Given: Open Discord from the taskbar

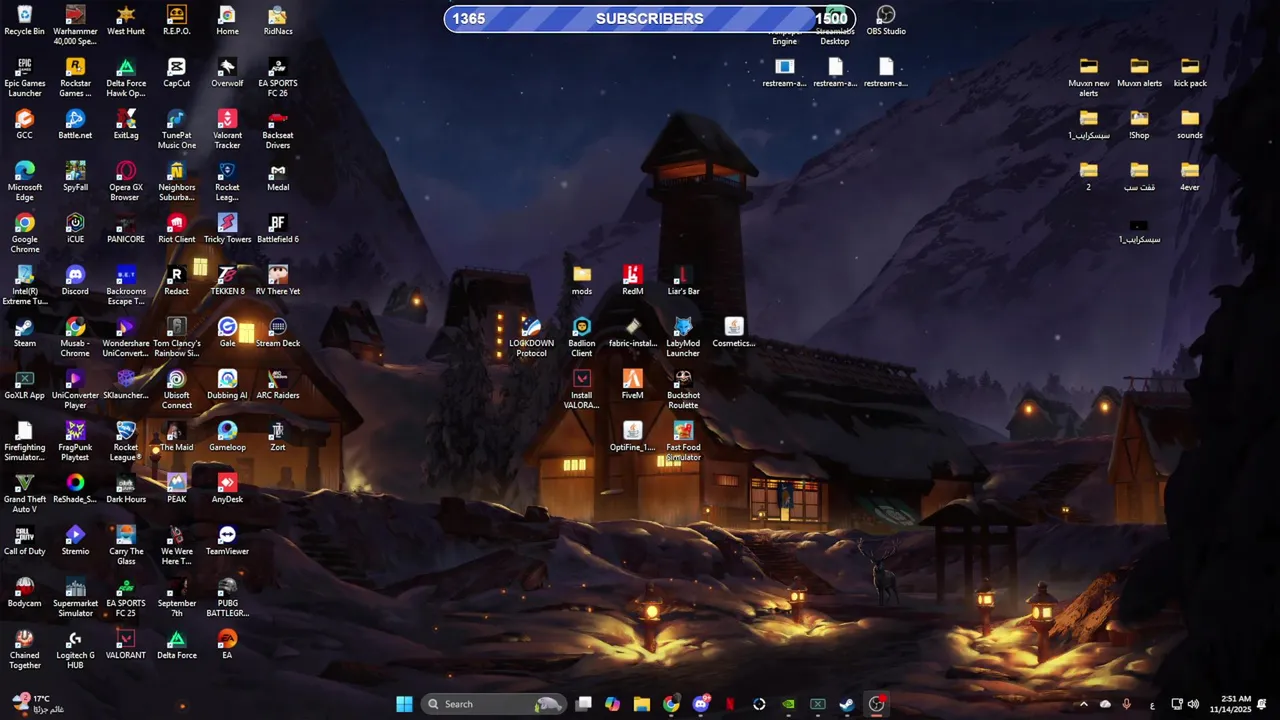Looking at the screenshot, I should tap(701, 704).
